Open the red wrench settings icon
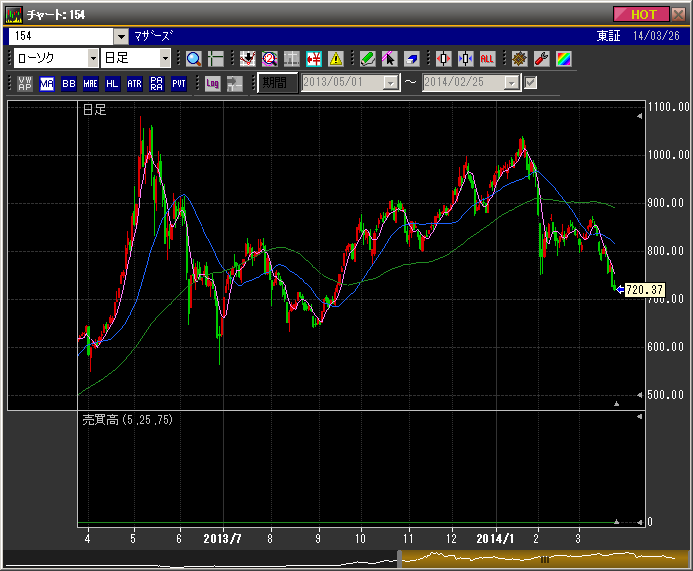Viewport: 693px width, 571px height. (542, 59)
